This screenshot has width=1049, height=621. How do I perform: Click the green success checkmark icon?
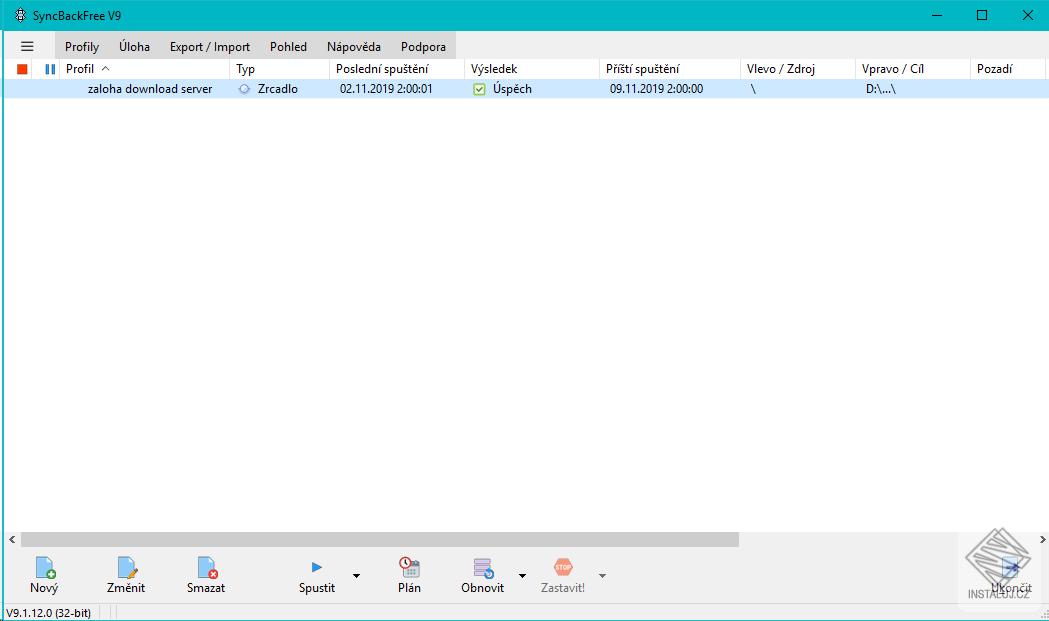coord(479,89)
